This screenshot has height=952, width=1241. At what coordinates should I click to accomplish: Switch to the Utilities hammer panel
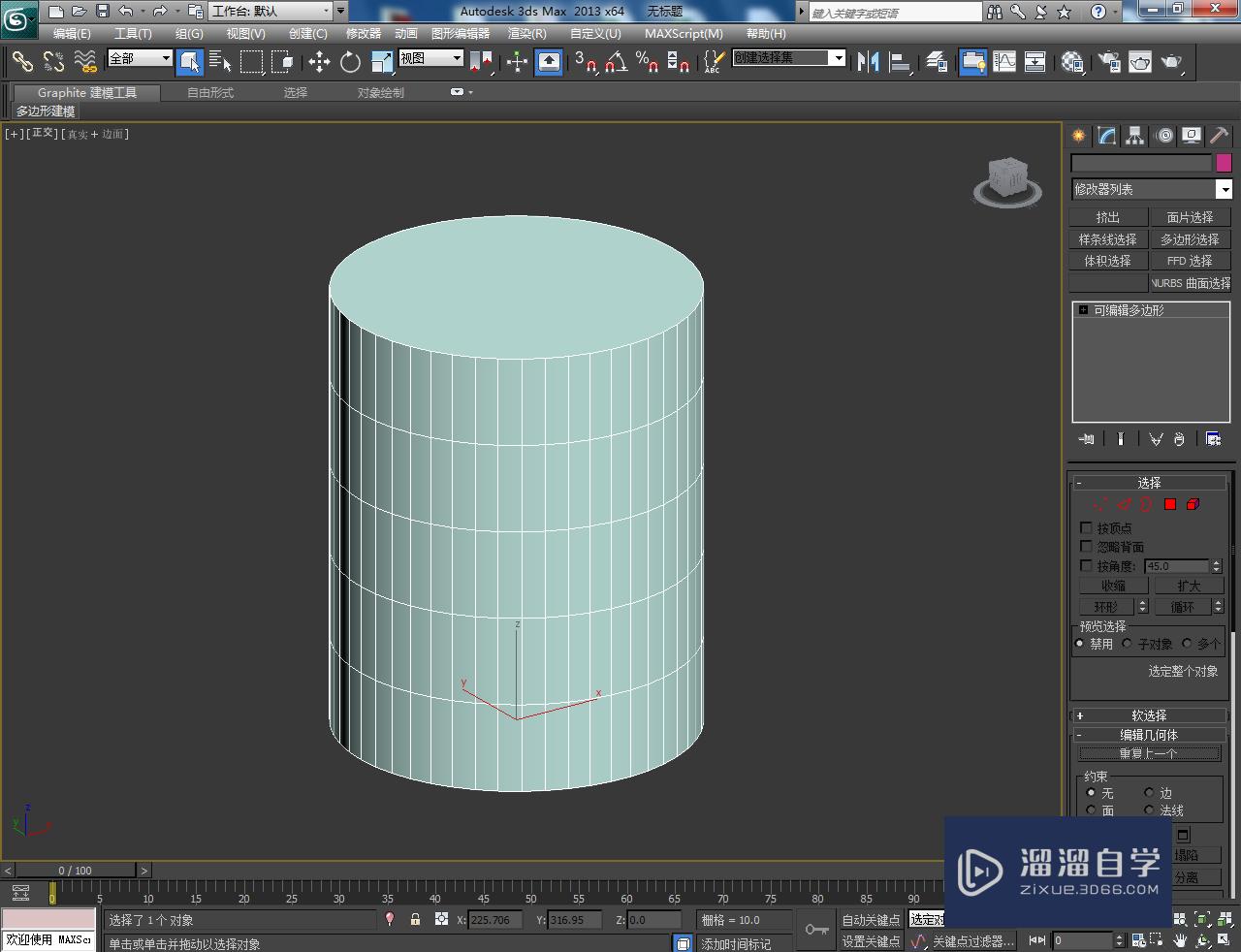(1219, 136)
